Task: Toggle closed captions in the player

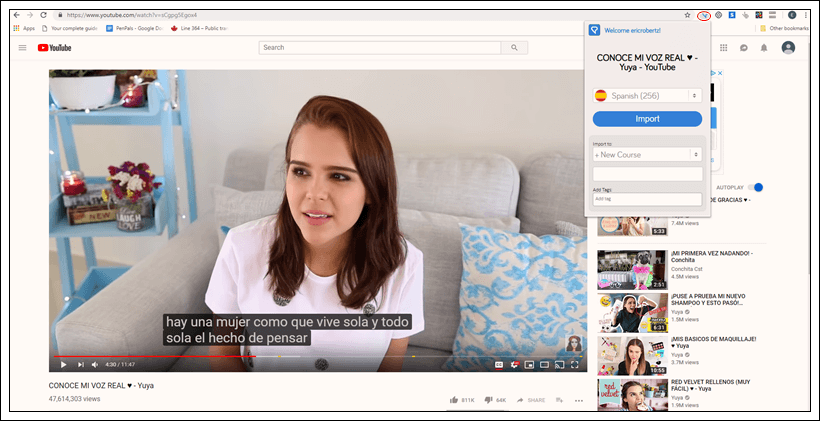Action: pos(499,365)
